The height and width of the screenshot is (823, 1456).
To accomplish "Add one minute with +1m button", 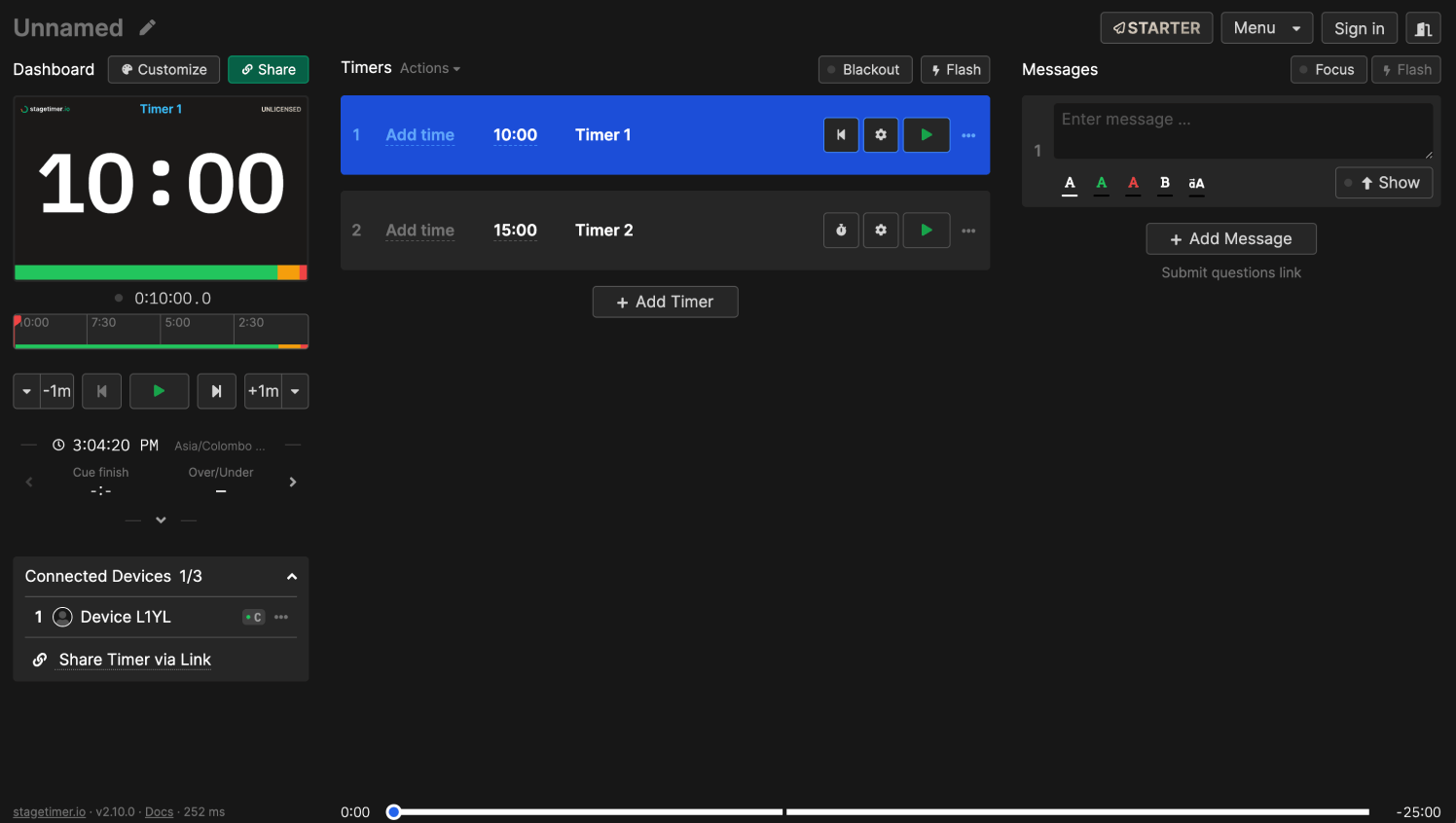I will click(x=263, y=391).
